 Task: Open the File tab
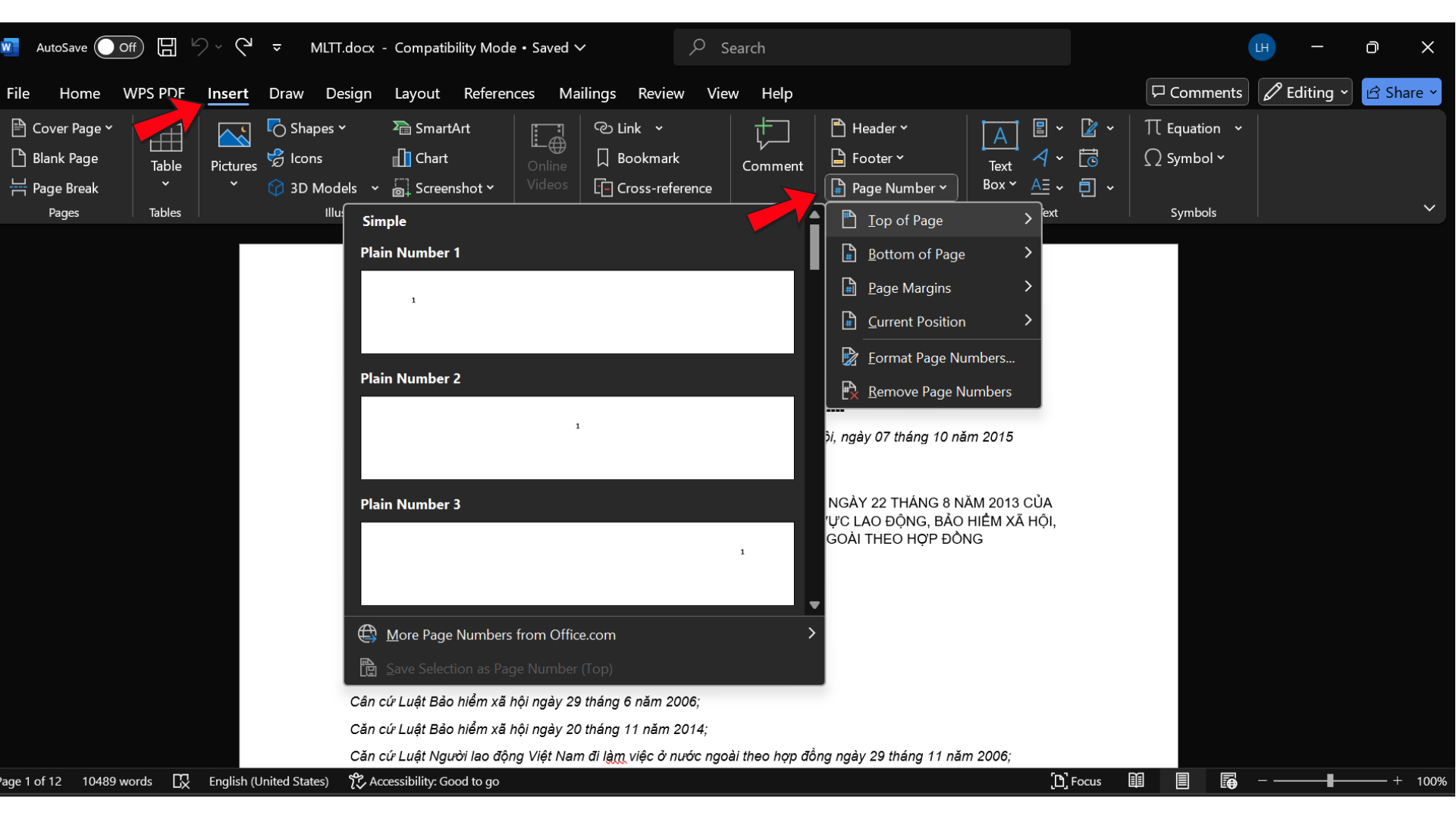pyautogui.click(x=18, y=93)
